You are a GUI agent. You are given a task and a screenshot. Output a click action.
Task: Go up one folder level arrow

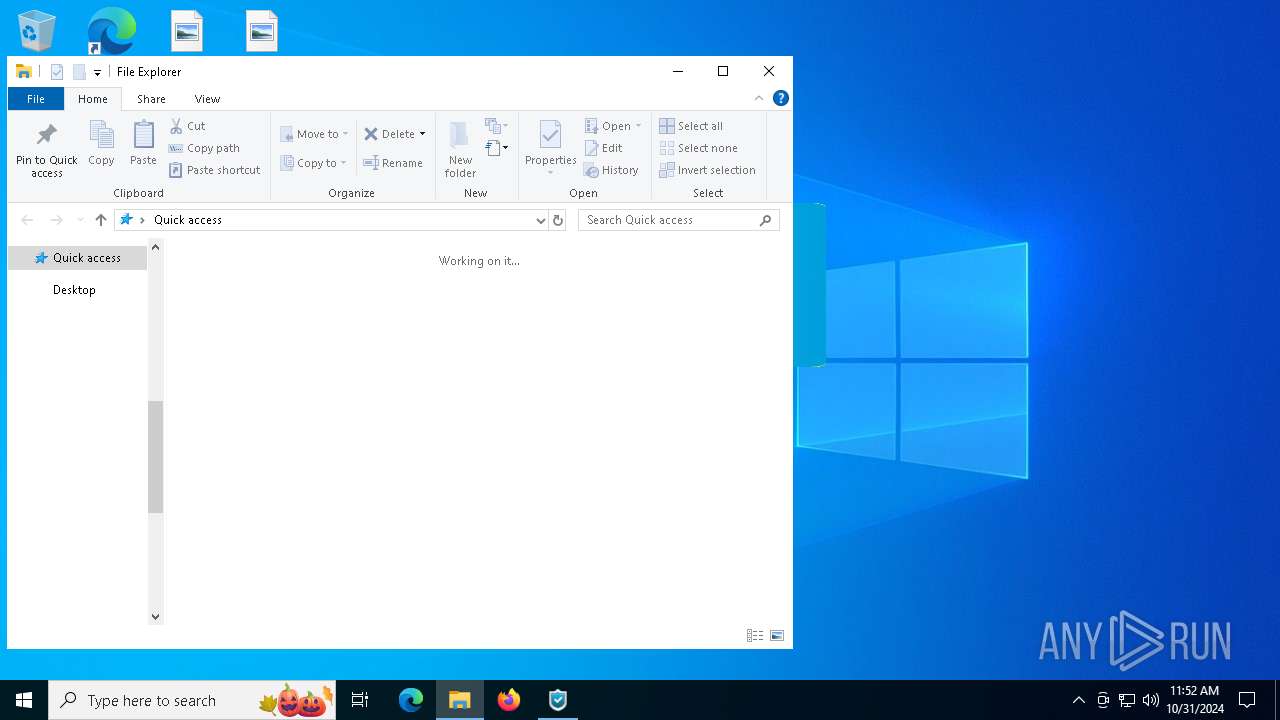100,220
